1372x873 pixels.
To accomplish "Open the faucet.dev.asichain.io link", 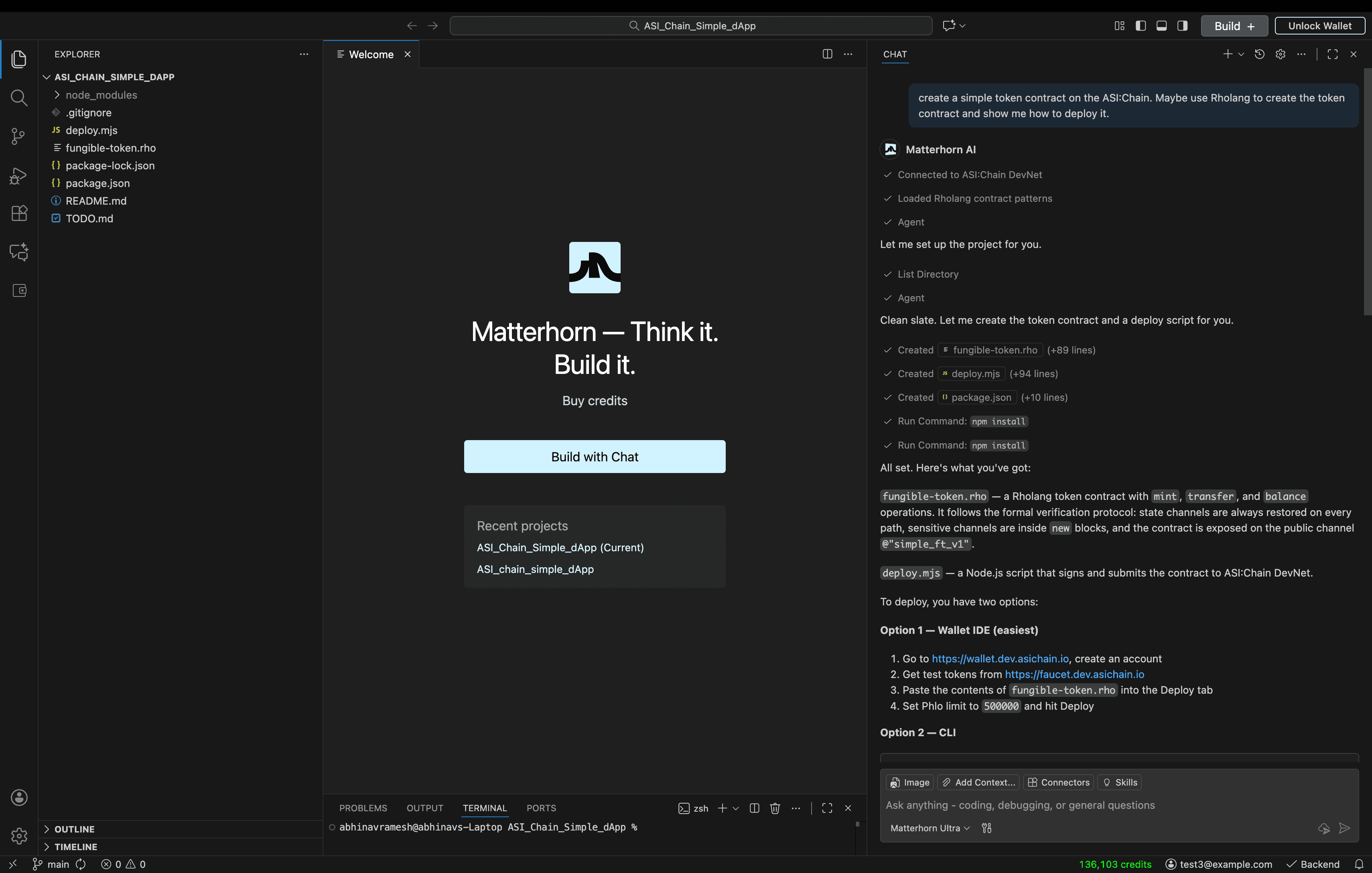I will 1075,674.
